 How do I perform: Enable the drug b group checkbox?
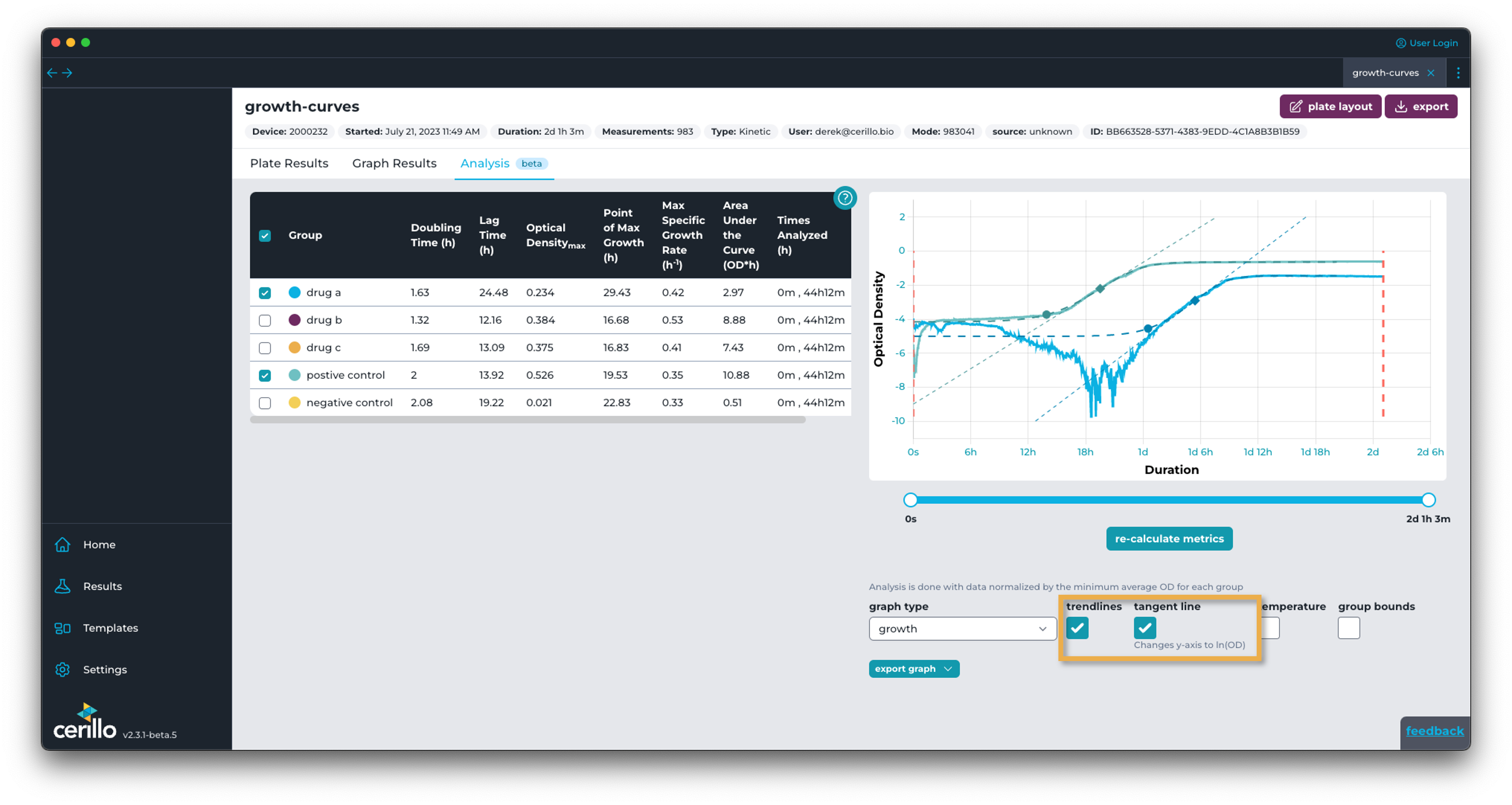(265, 320)
